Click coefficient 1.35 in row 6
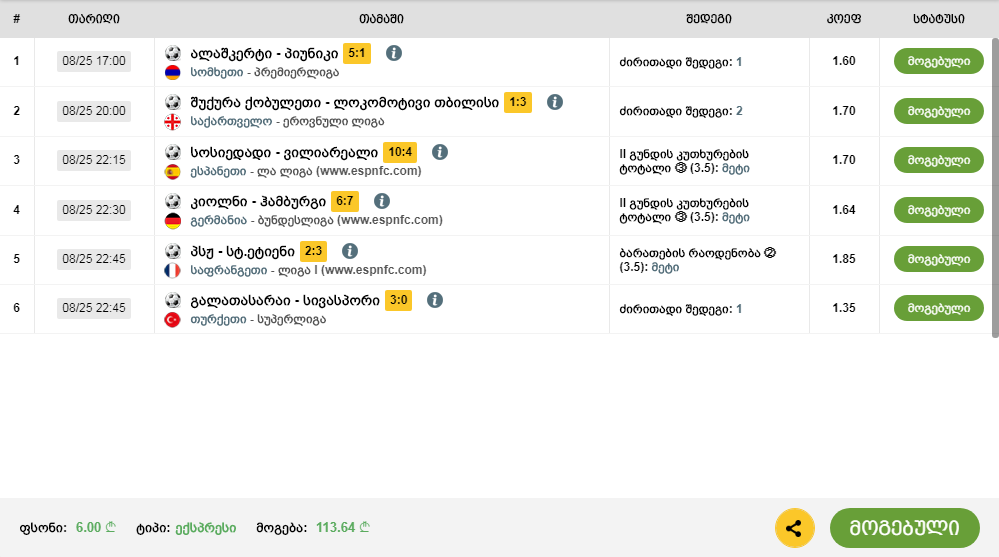The height and width of the screenshot is (557, 999). (x=844, y=308)
